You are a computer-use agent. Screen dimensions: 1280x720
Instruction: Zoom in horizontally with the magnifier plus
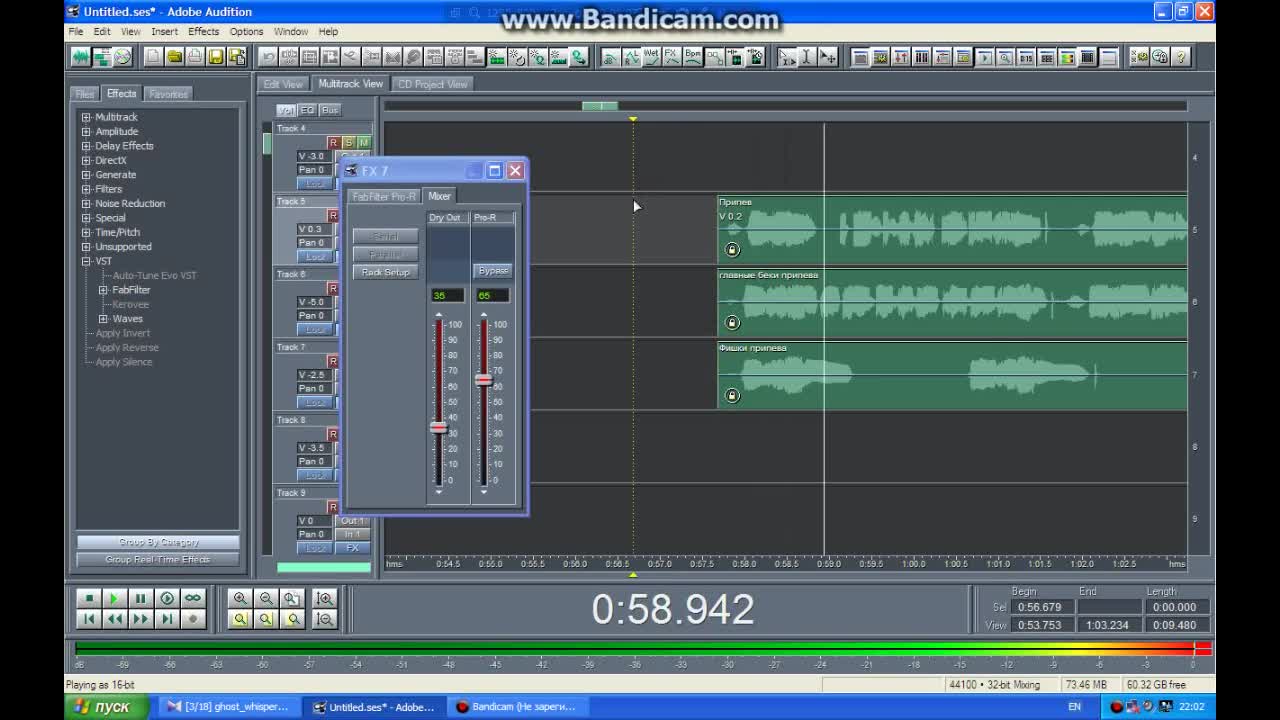(240, 598)
